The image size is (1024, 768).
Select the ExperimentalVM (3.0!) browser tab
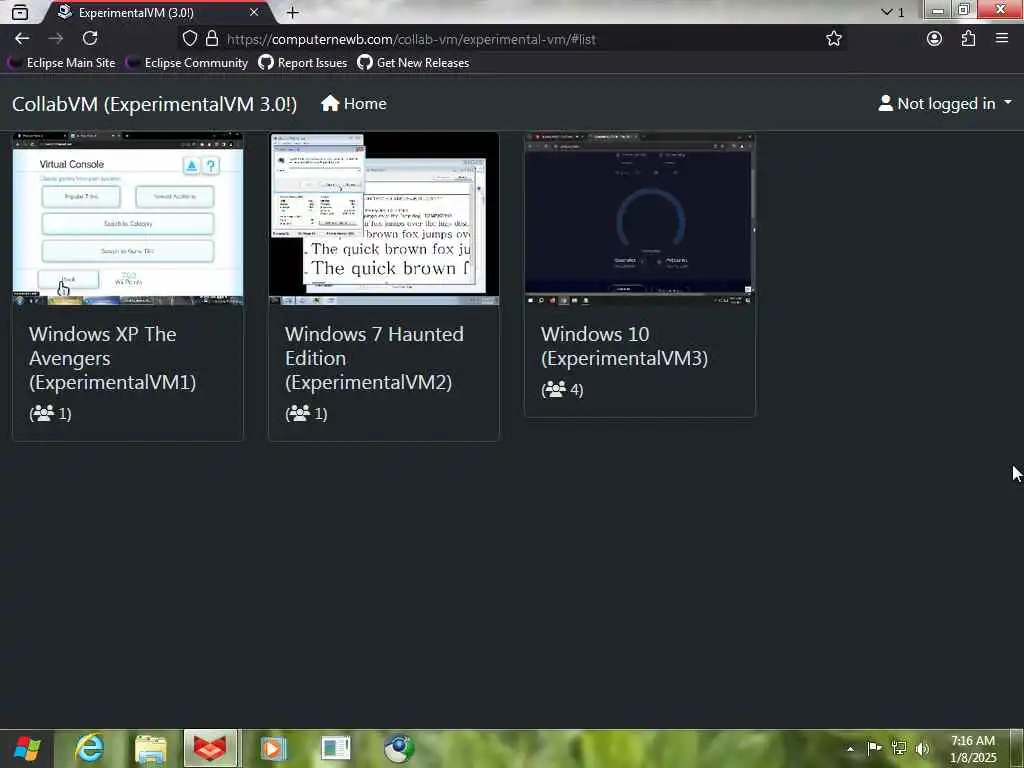point(157,12)
